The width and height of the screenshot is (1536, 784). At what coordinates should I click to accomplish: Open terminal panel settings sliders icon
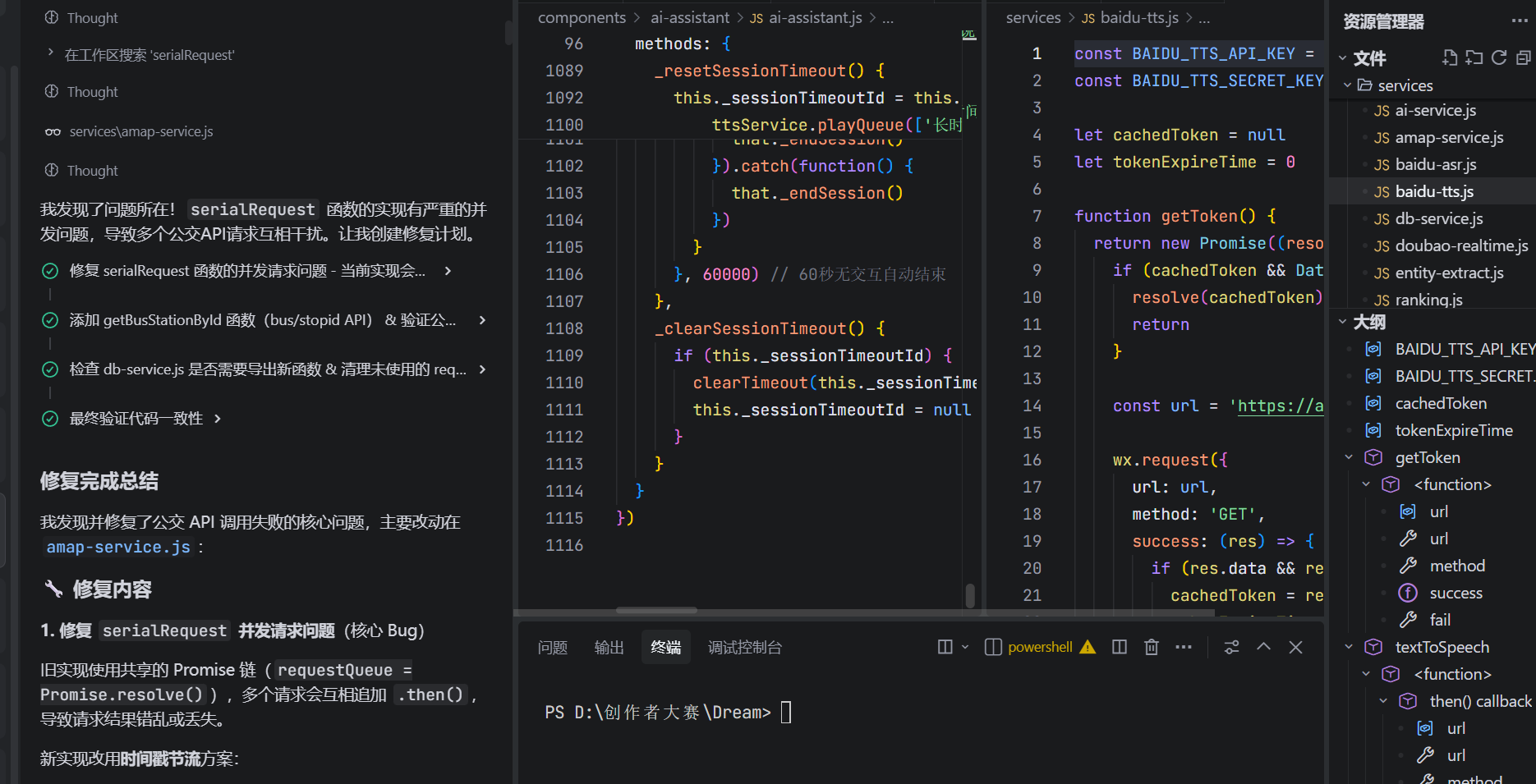pos(1231,647)
